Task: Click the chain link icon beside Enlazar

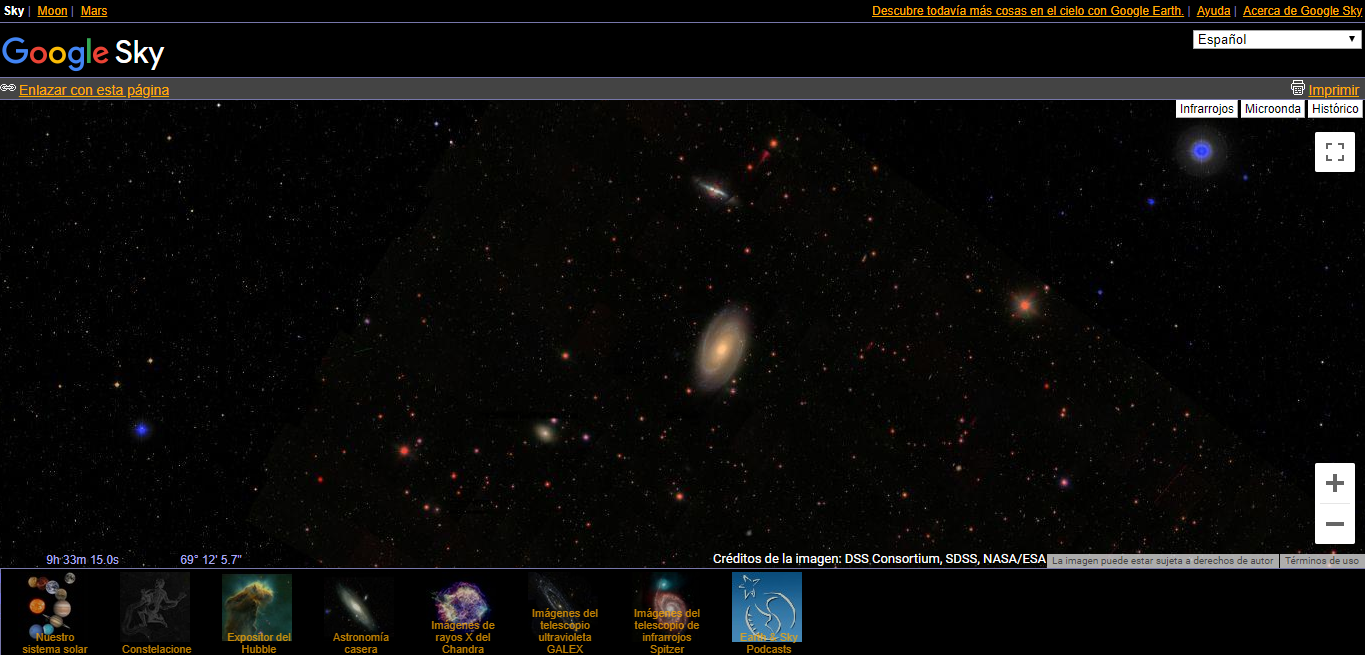Action: pos(8,88)
